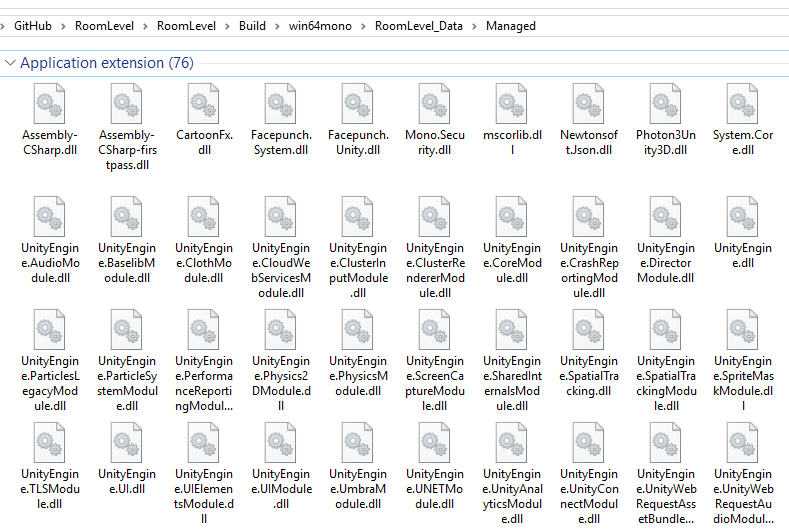789x530 pixels.
Task: Go to RoomLevel_Data breadcrumb folder
Action: coord(419,26)
